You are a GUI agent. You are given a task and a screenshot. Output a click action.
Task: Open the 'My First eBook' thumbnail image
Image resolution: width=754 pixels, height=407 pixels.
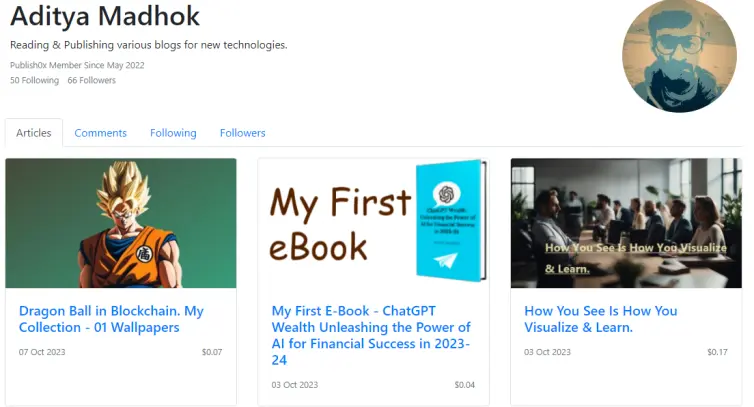click(x=374, y=223)
